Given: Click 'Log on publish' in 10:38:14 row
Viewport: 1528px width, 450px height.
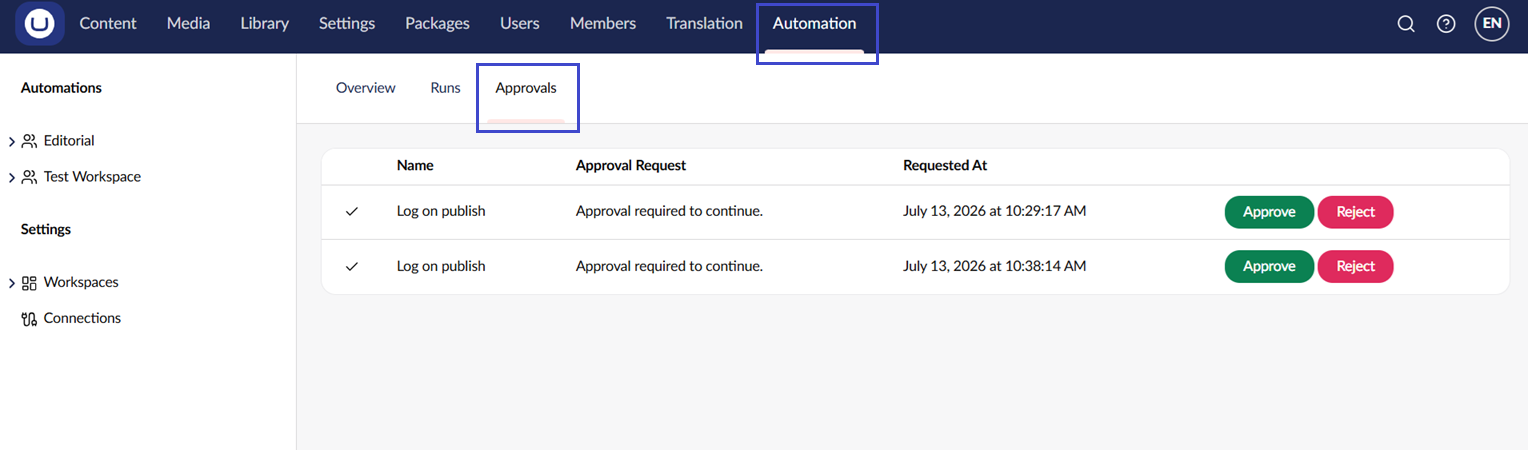Looking at the screenshot, I should [x=441, y=267].
